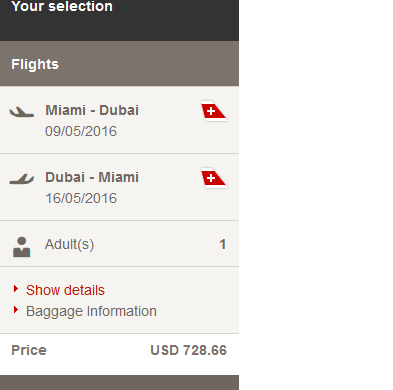Select the Miami - Dubai flight title
Image resolution: width=393 pixels, height=390 pixels.
click(92, 110)
